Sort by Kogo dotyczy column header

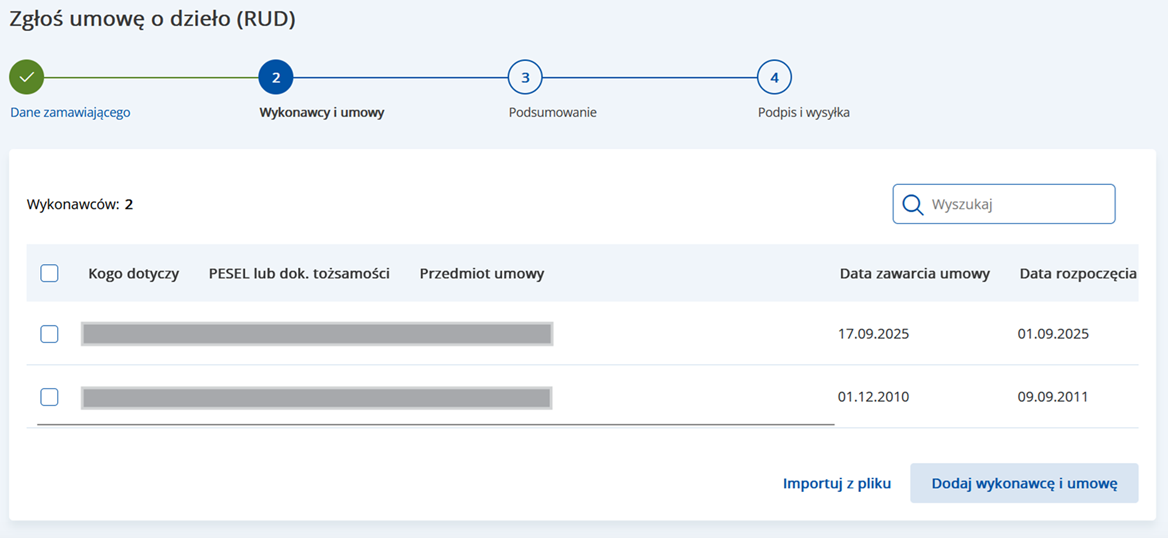[x=133, y=273]
